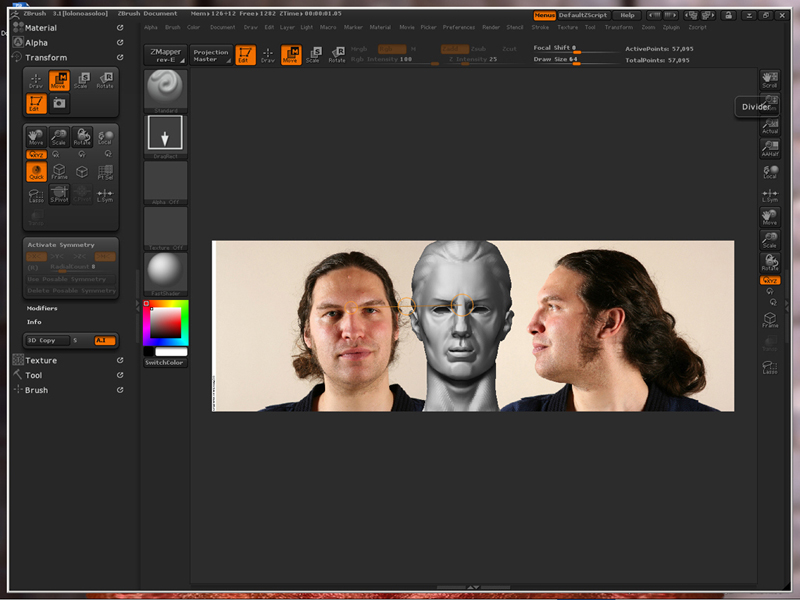Toggle the A.I button next to 3D Copy
Viewport: 800px width, 600px height.
[104, 341]
